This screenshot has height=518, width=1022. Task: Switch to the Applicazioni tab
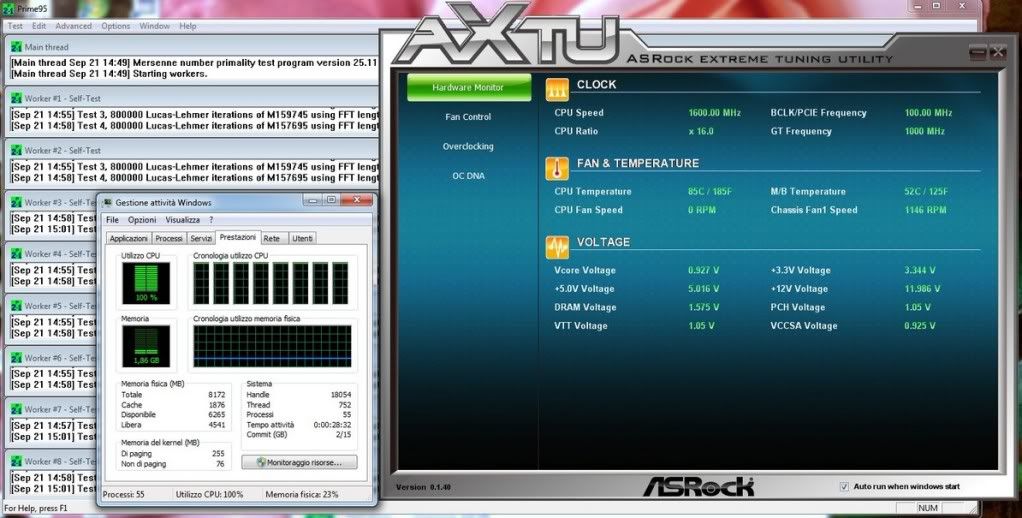click(x=128, y=238)
